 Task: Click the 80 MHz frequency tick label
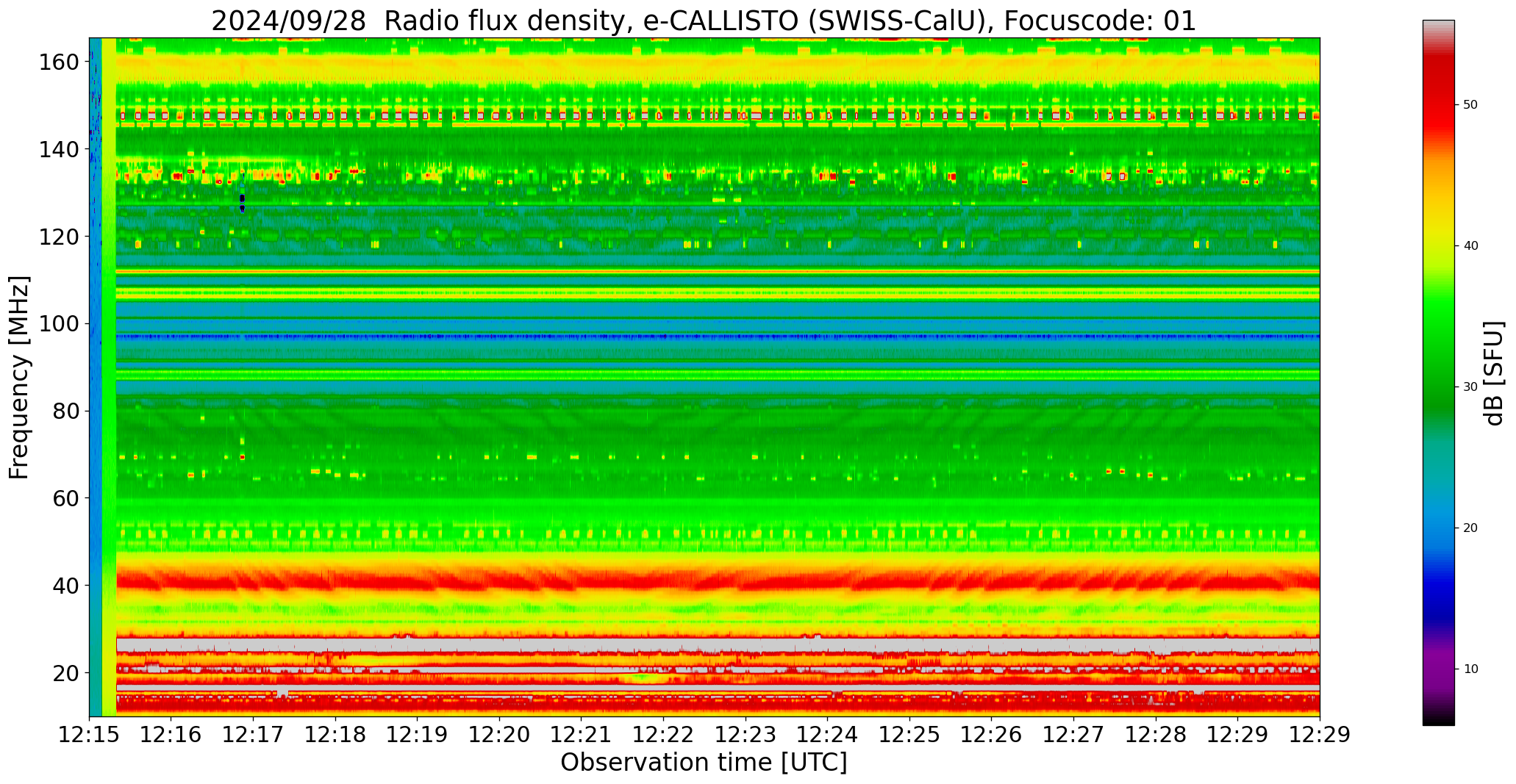click(x=66, y=411)
